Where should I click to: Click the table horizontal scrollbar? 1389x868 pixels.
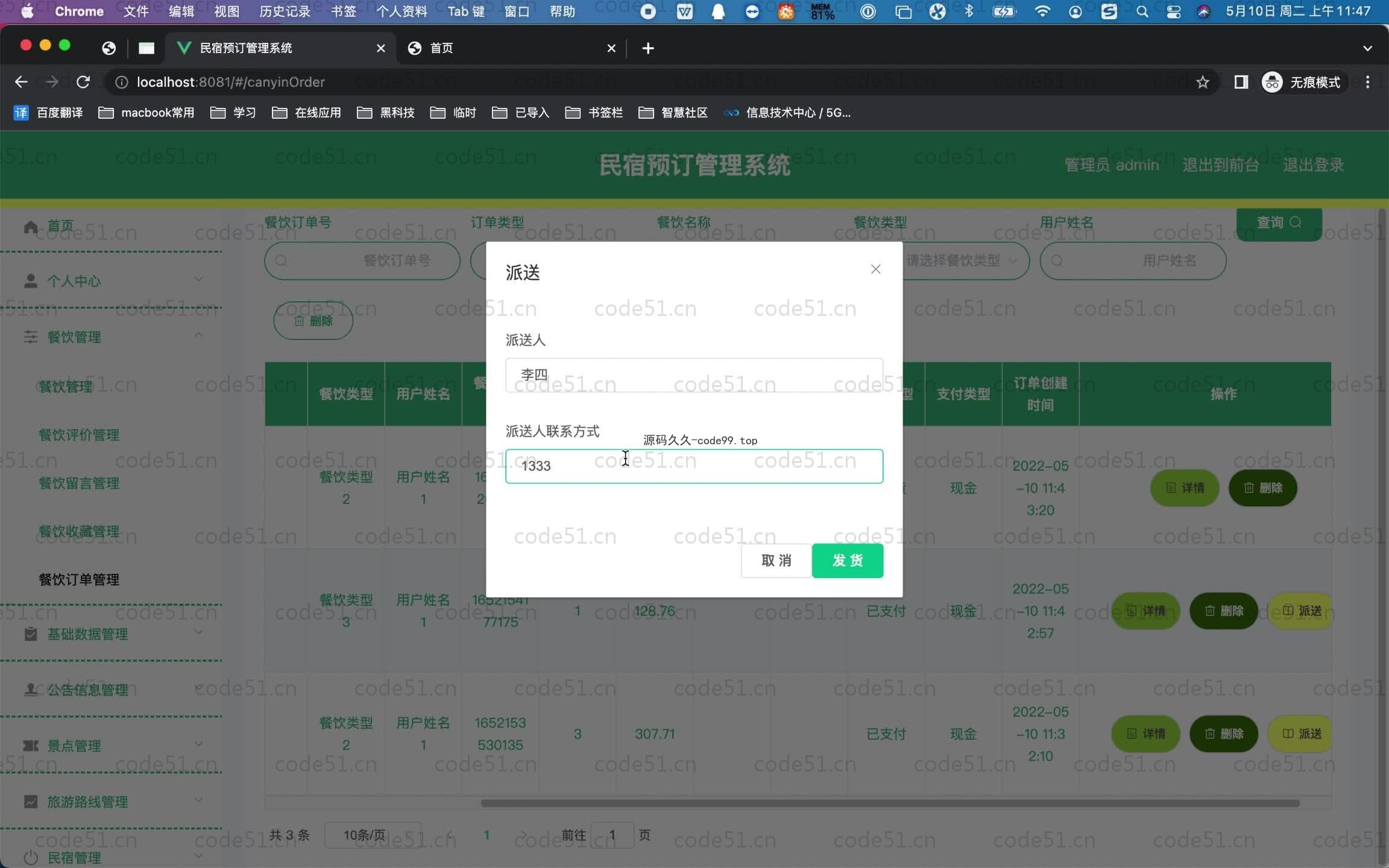tap(889, 803)
